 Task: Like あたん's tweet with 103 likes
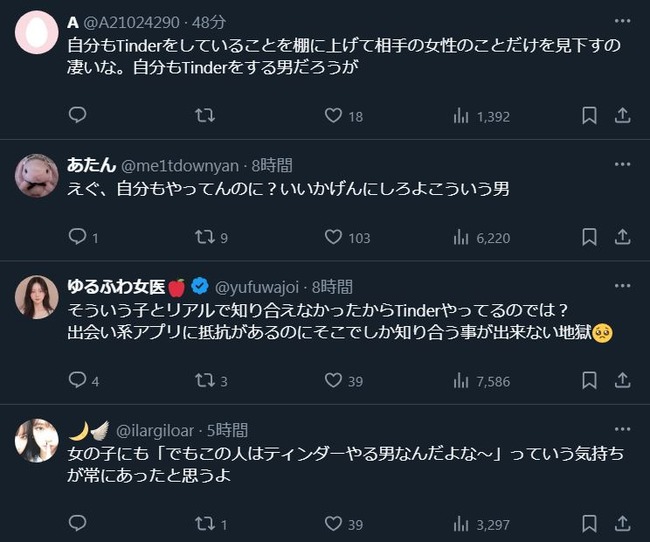point(334,237)
